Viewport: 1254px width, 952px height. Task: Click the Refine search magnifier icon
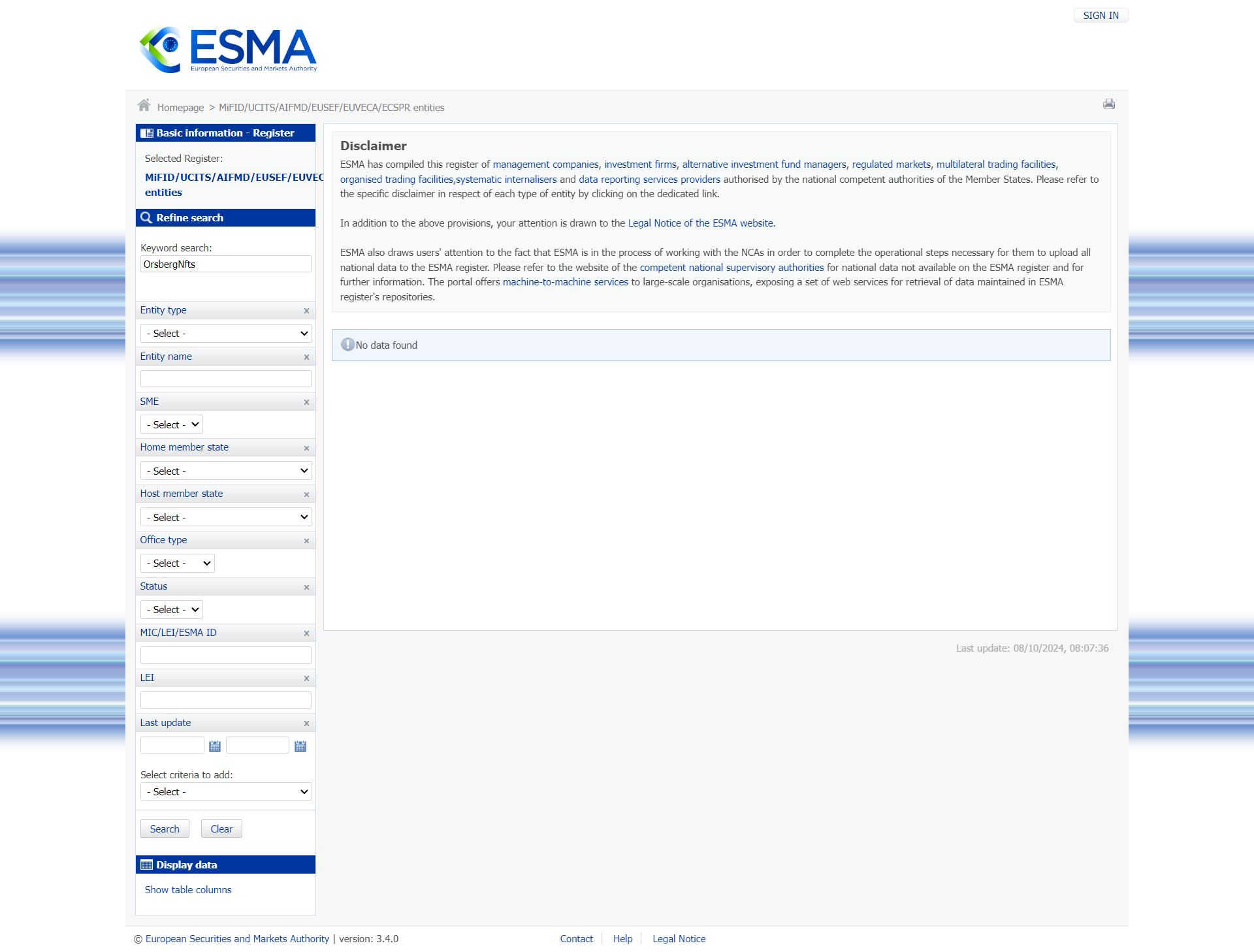point(146,218)
